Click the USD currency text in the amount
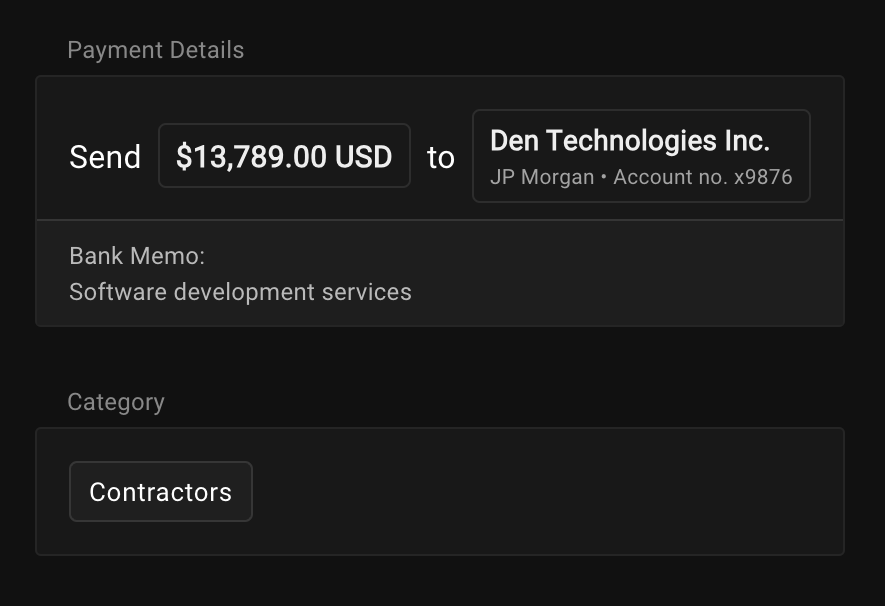 pos(363,157)
